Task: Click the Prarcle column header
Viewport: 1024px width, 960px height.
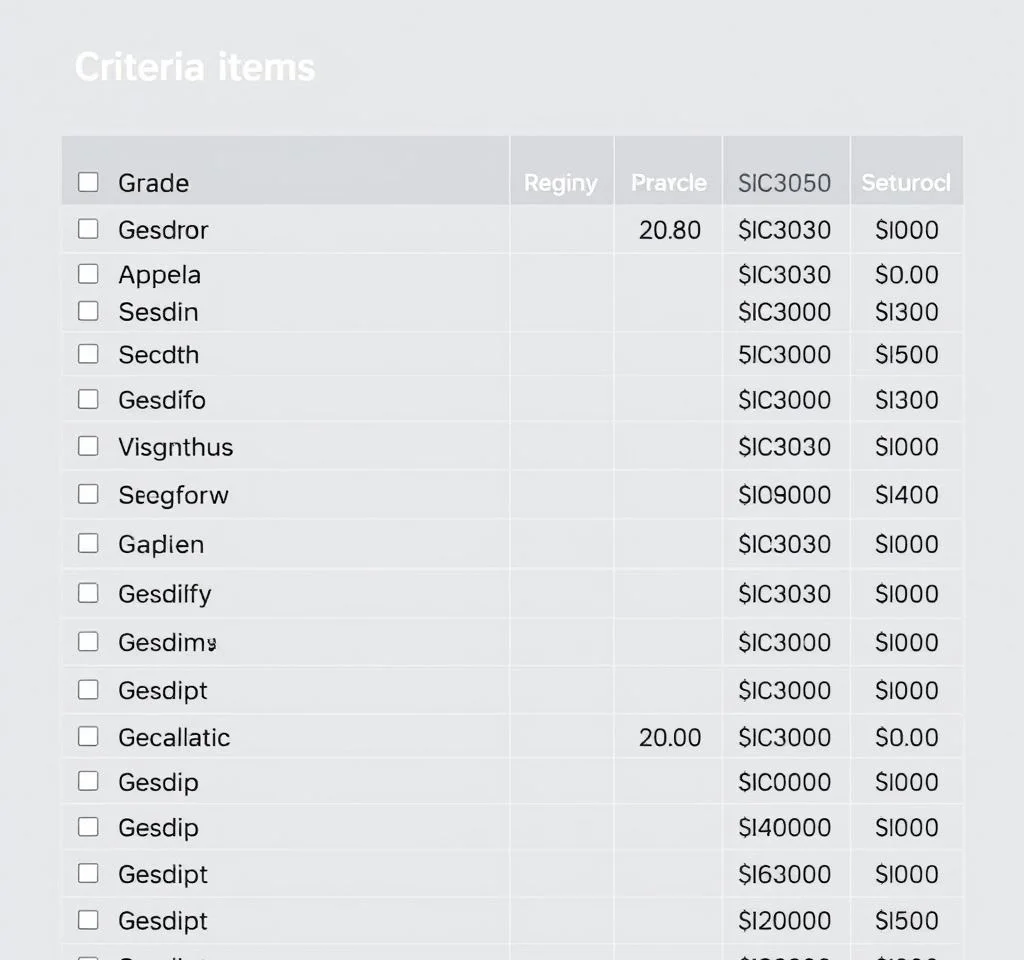Action: (668, 183)
